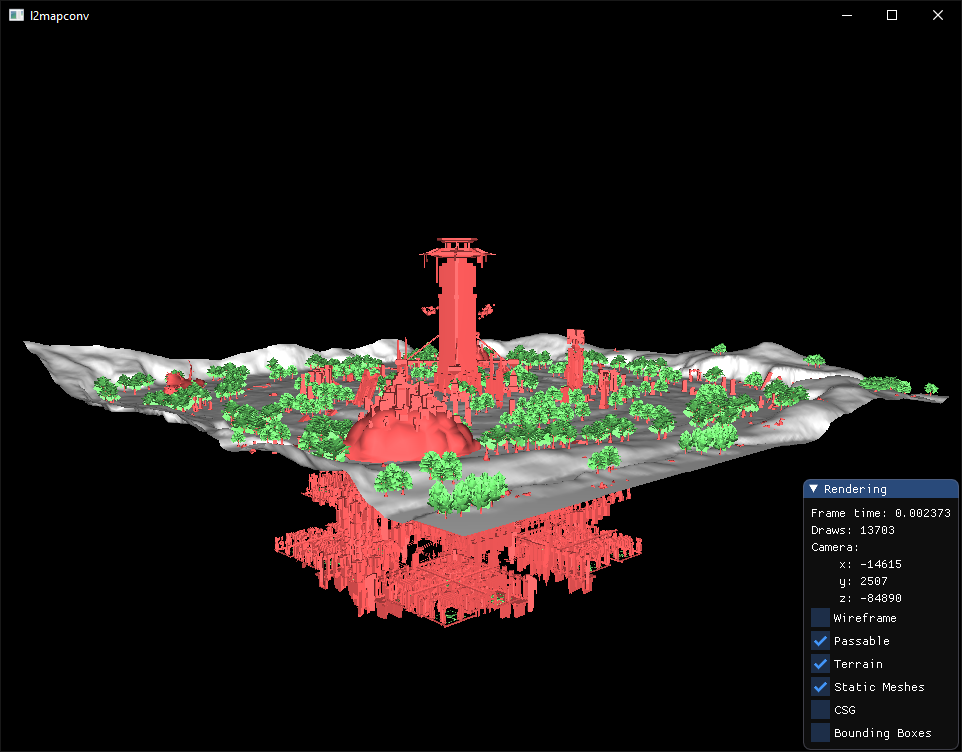Click the camera x: -14615 value
Screen dimensions: 962x752
870,564
